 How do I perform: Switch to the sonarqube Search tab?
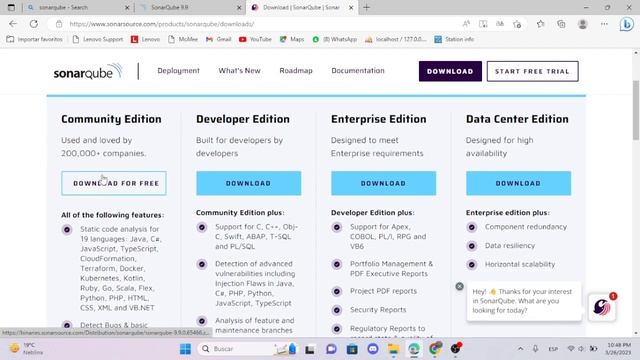(x=77, y=7)
